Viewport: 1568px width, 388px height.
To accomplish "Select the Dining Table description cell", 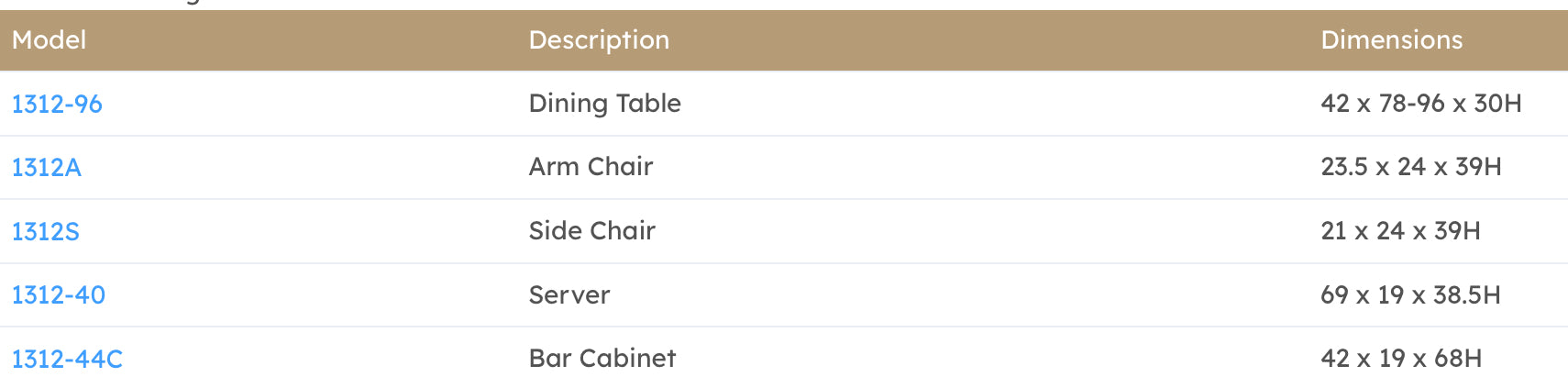I will pos(605,104).
